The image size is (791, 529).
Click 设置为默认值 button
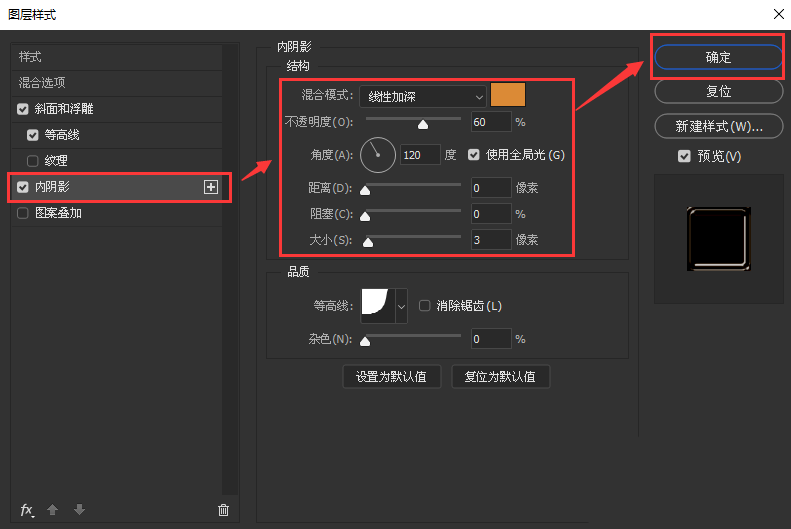[391, 377]
